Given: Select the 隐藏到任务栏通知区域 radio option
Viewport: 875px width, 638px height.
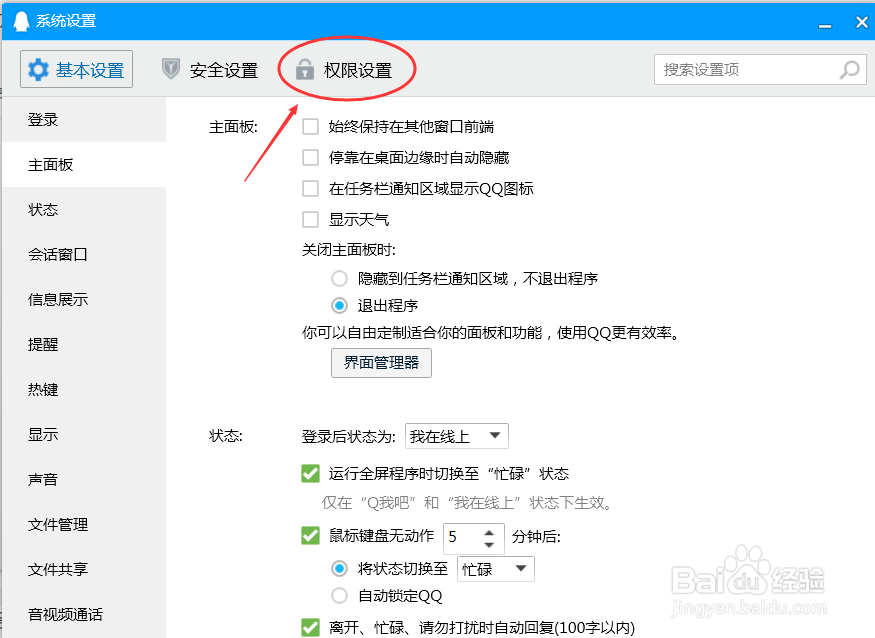Looking at the screenshot, I should point(340,278).
